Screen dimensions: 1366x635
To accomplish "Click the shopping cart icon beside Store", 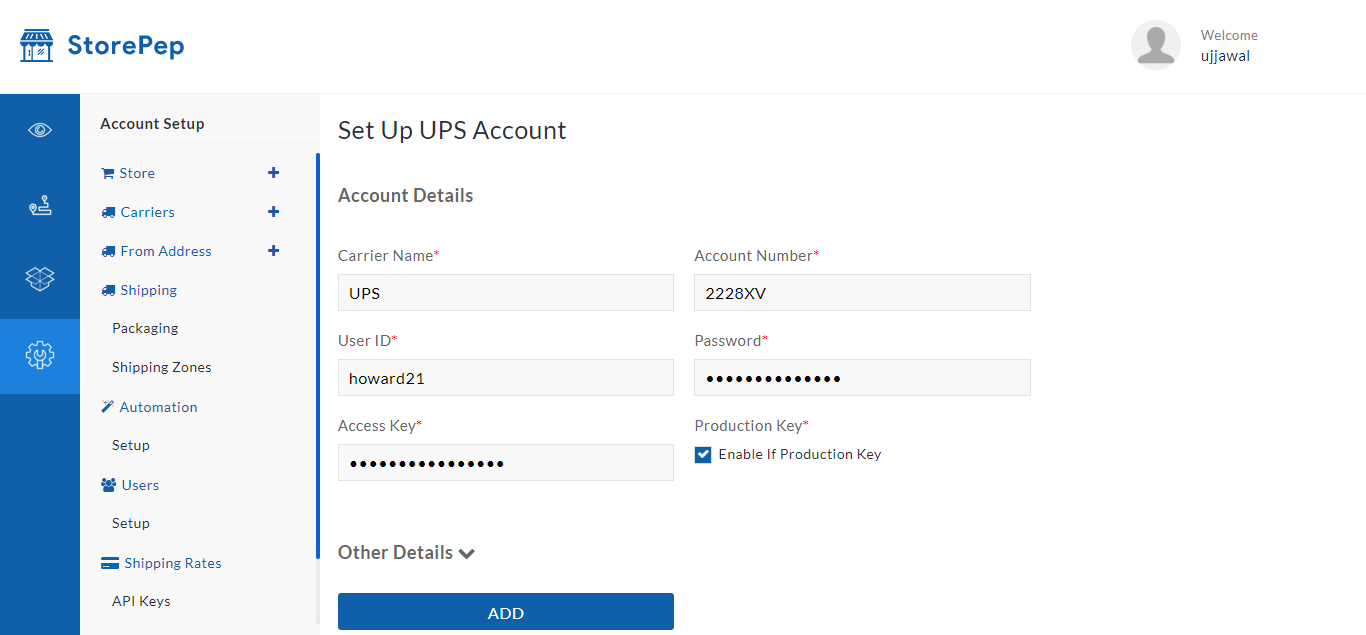I will [x=107, y=173].
